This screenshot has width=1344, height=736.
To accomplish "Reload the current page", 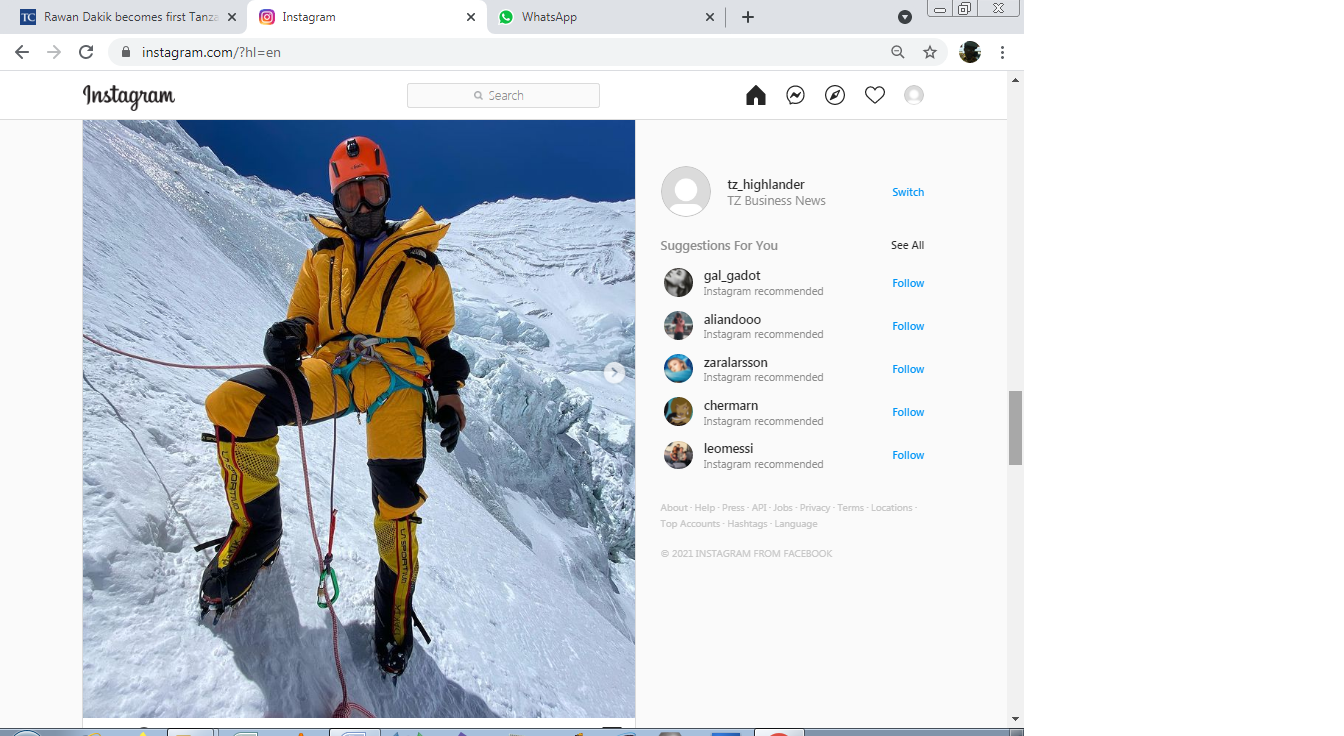I will [86, 52].
